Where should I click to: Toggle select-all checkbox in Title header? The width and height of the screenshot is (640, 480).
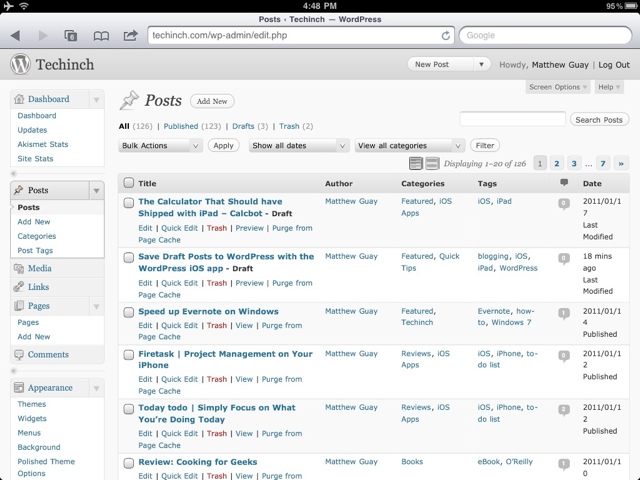tap(129, 182)
